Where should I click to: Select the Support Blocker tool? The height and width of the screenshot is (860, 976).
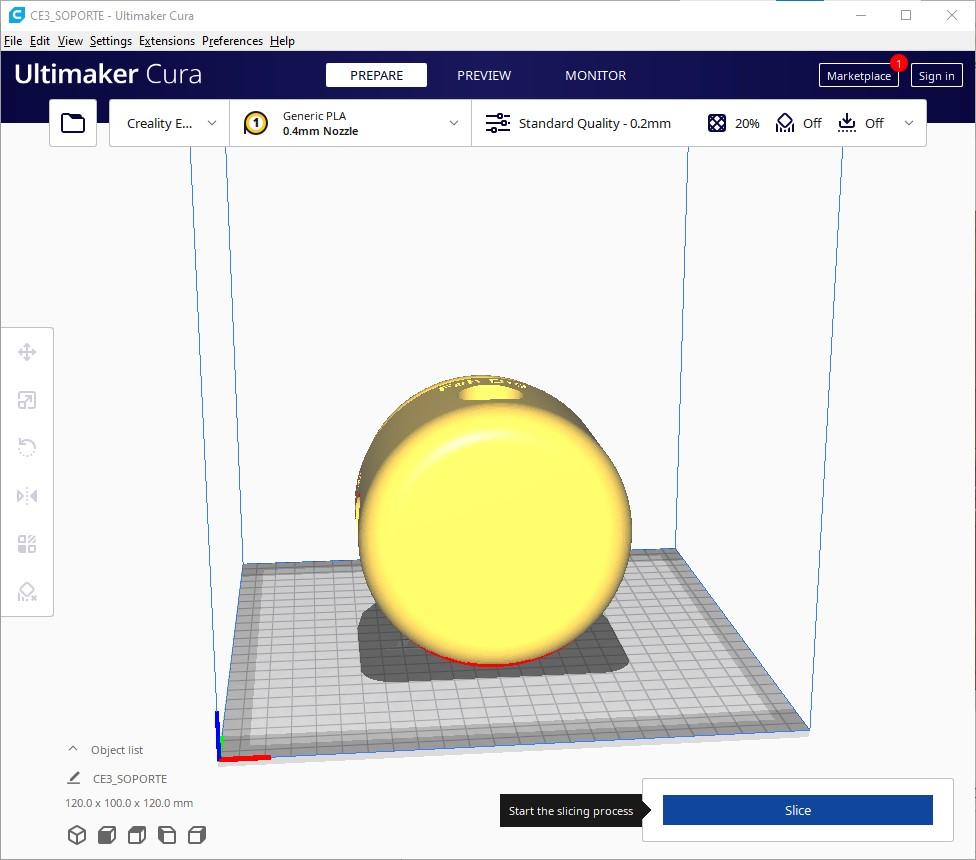(27, 592)
